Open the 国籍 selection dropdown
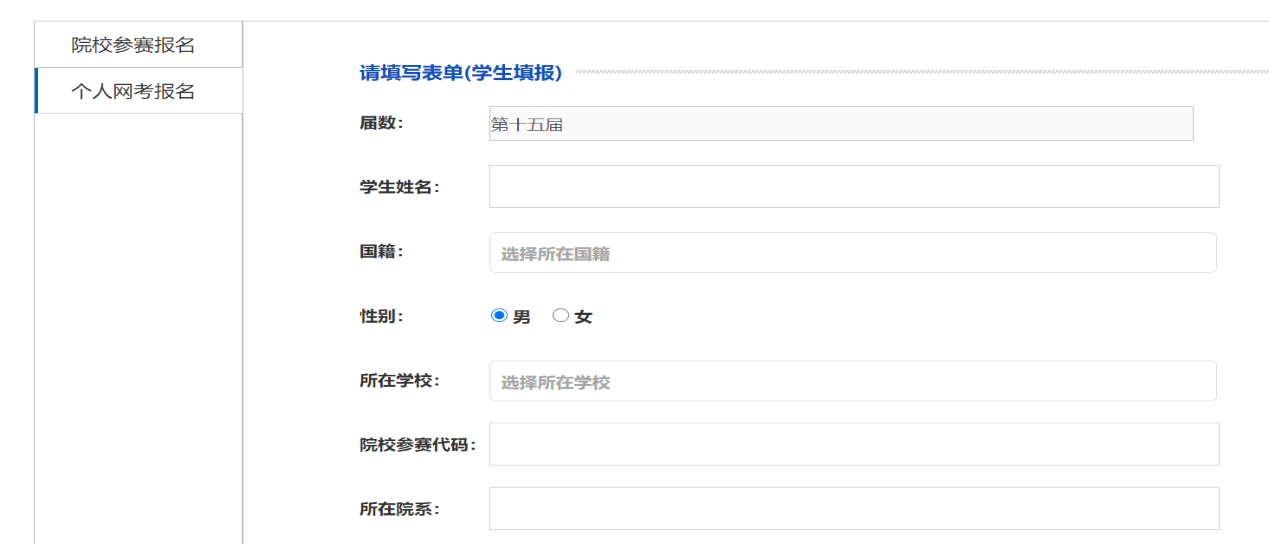Image resolution: width=1269 pixels, height=544 pixels. [x=852, y=253]
